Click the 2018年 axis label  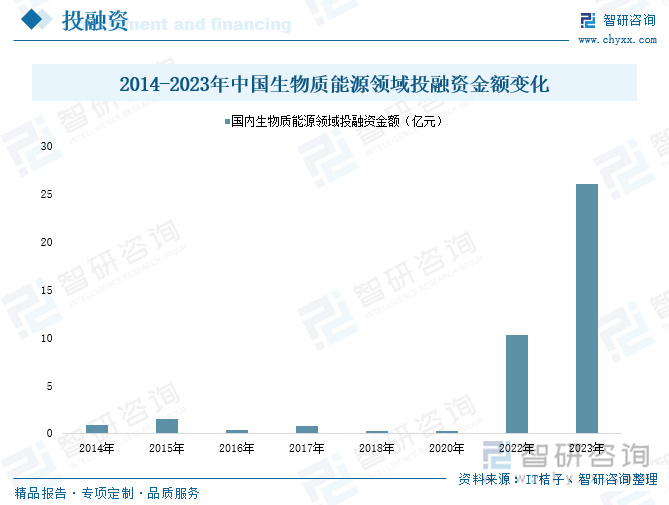click(x=376, y=448)
